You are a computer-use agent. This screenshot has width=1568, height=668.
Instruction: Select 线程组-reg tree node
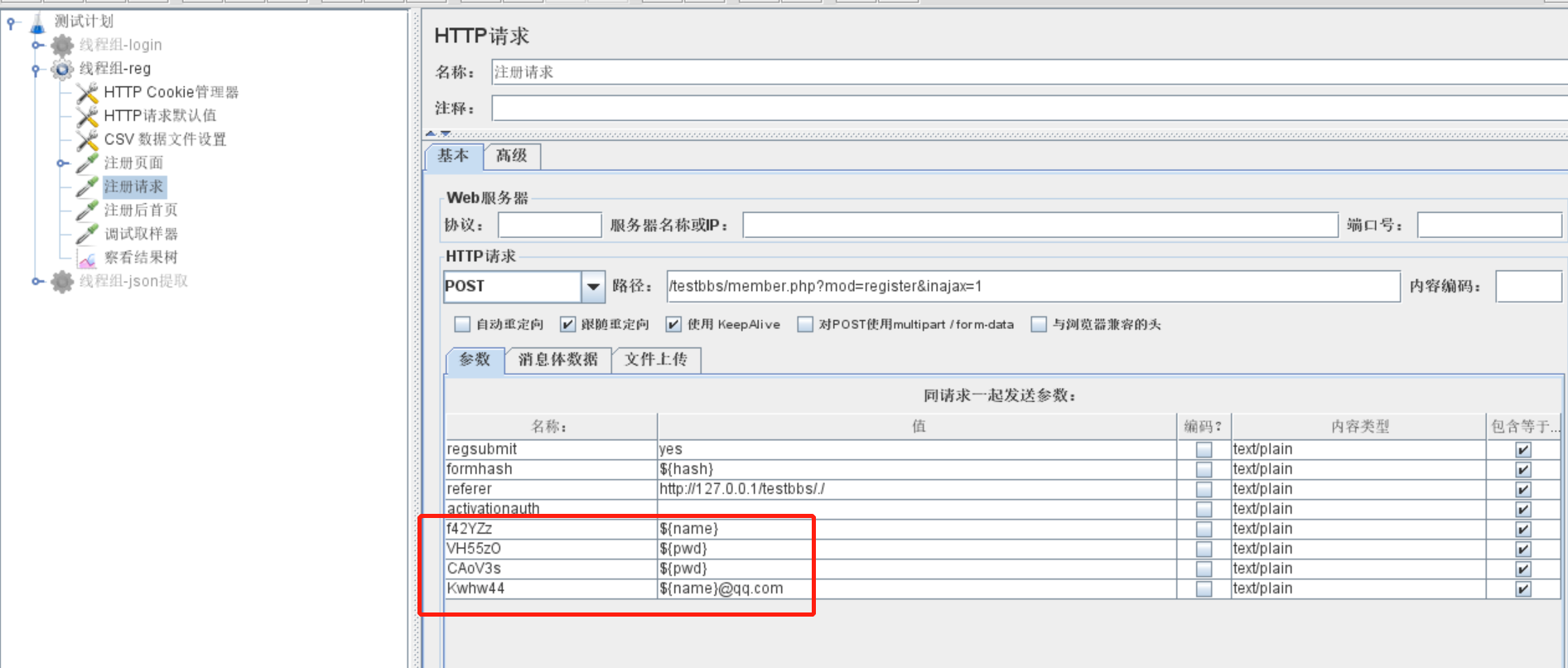point(115,69)
